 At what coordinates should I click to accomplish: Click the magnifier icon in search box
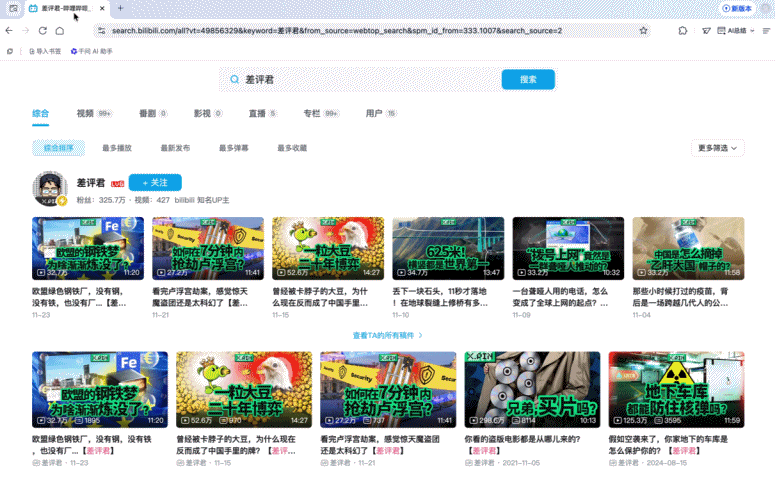click(234, 79)
